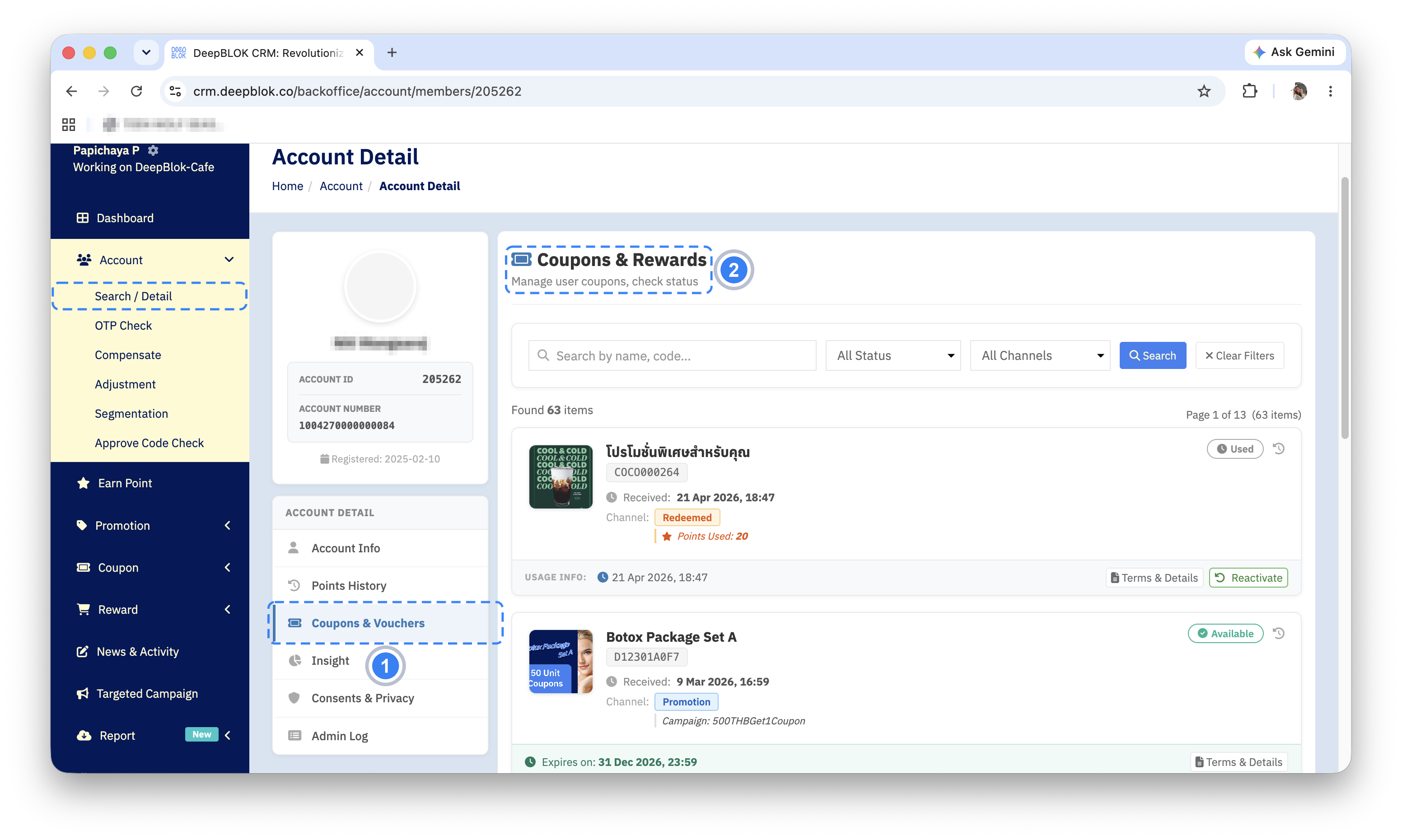
Task: View site information icon in address bar
Action: point(175,91)
